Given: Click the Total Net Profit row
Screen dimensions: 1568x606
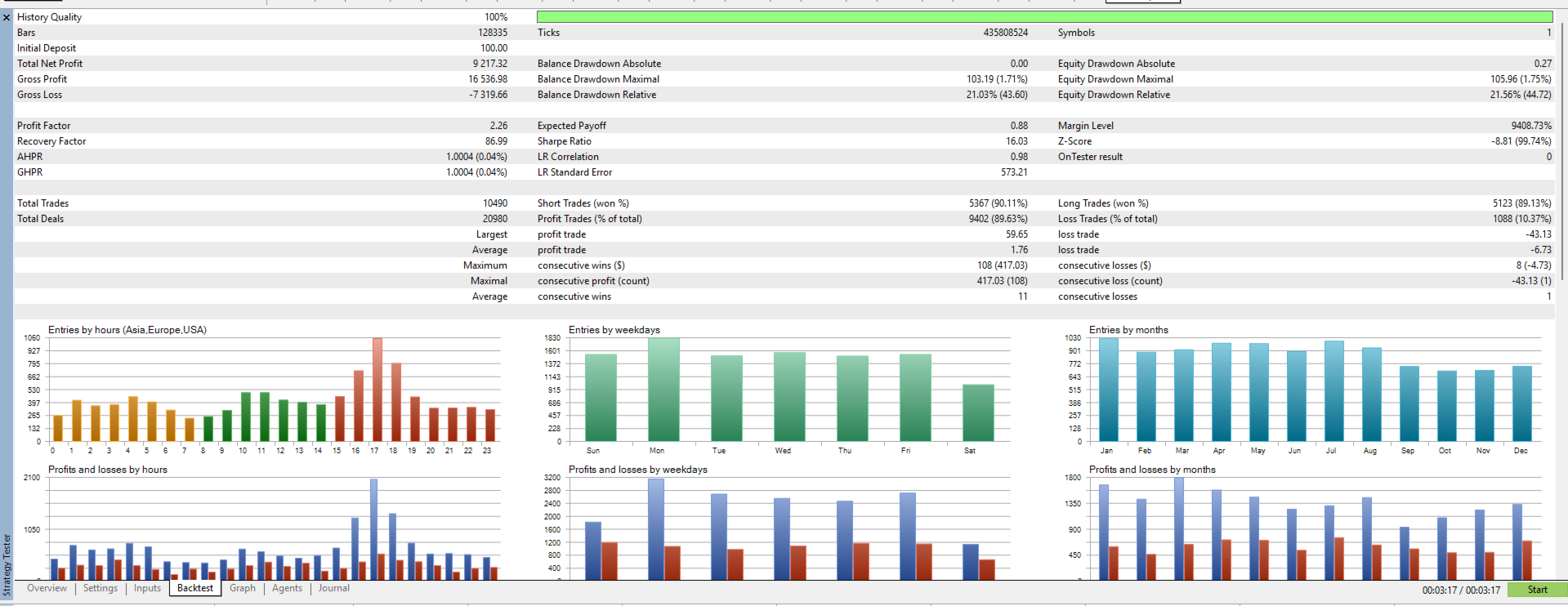Looking at the screenshot, I should (261, 64).
